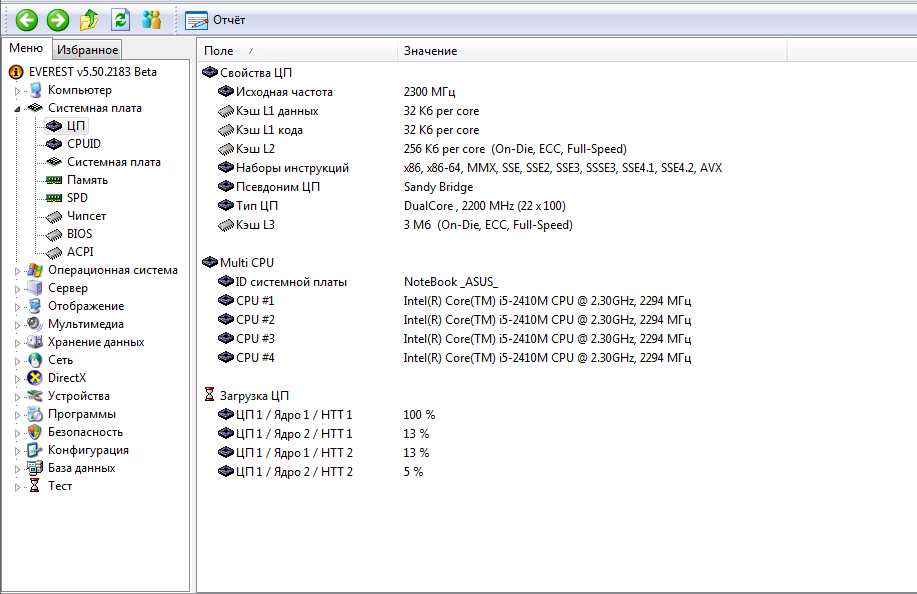This screenshot has height=594, width=917.
Task: Click the Up level arrow icon
Action: tap(89, 19)
